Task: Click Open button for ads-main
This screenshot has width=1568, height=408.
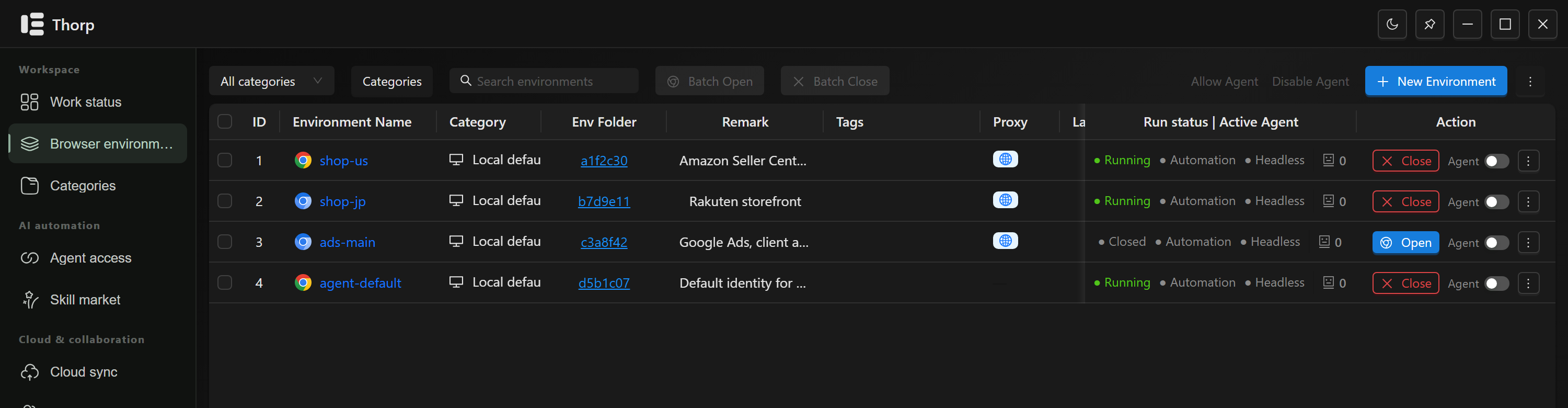Action: point(1405,242)
